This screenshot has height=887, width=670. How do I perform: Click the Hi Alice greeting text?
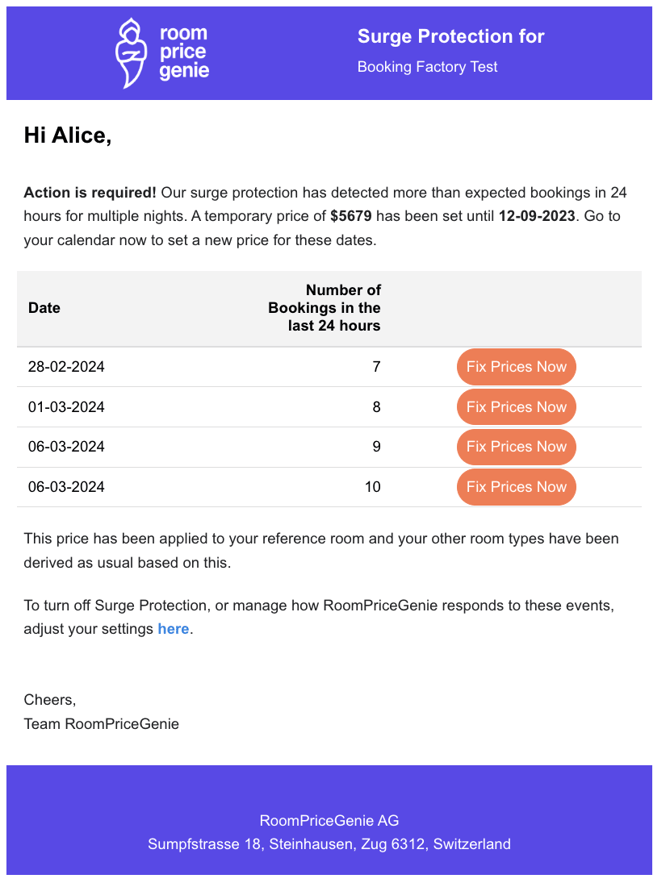(68, 135)
